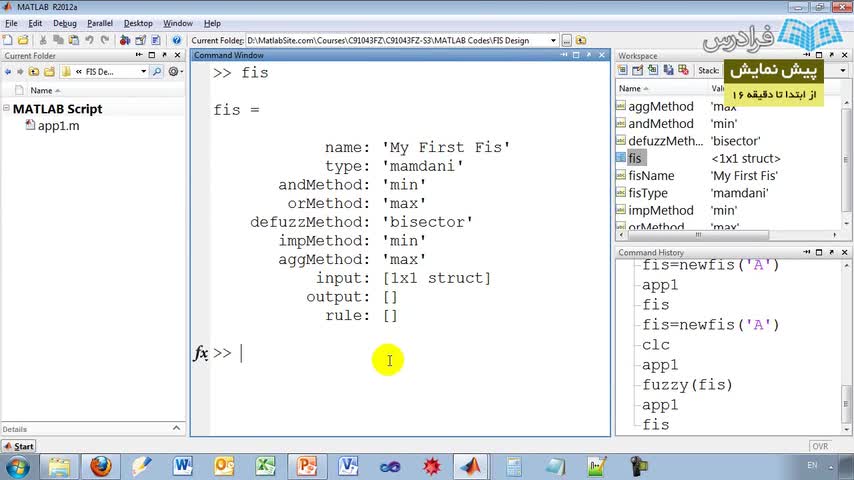
Task: Create new variable in Workspace toolbar
Action: point(622,70)
